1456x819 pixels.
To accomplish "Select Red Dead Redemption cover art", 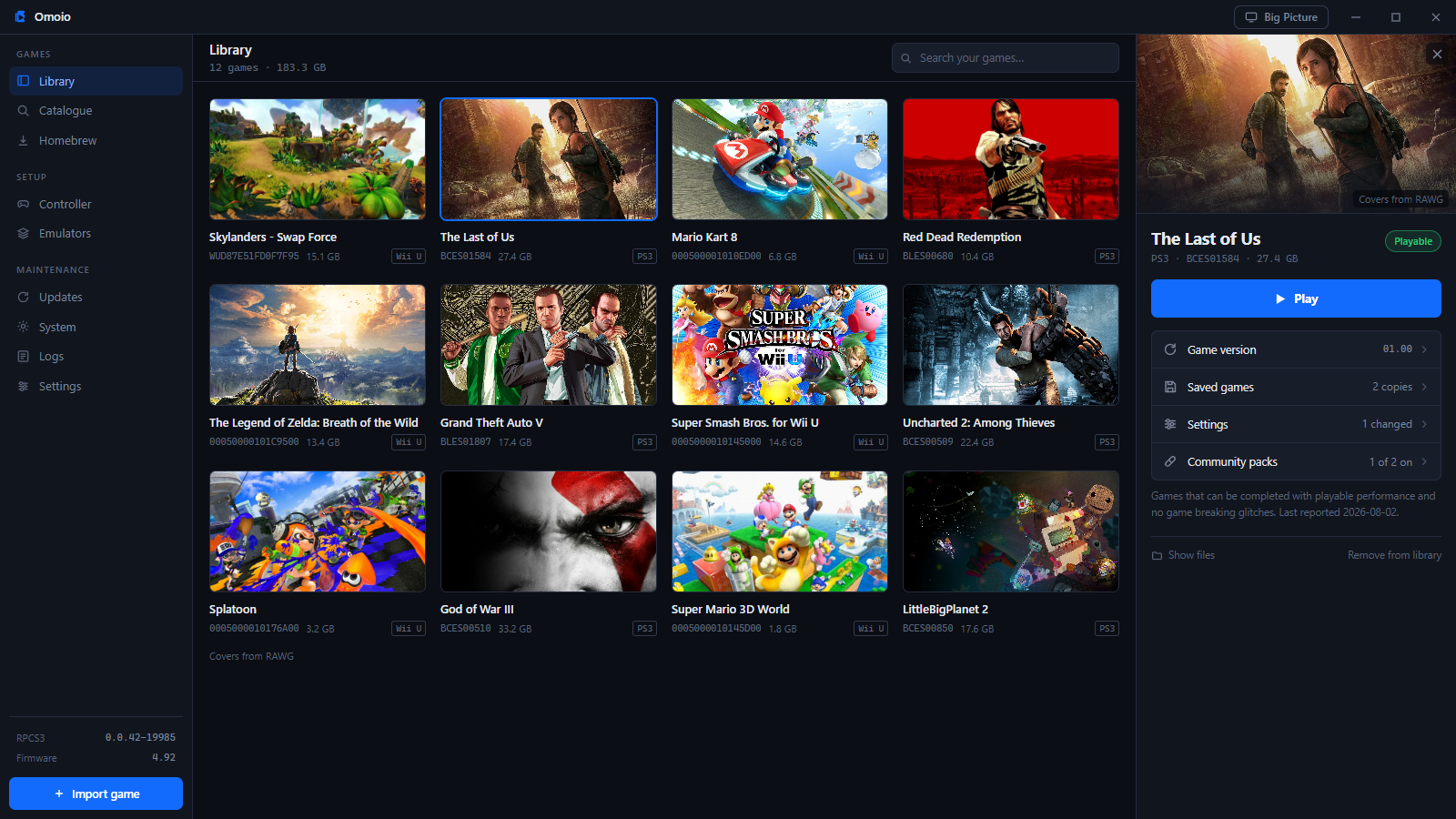I will [x=1011, y=159].
